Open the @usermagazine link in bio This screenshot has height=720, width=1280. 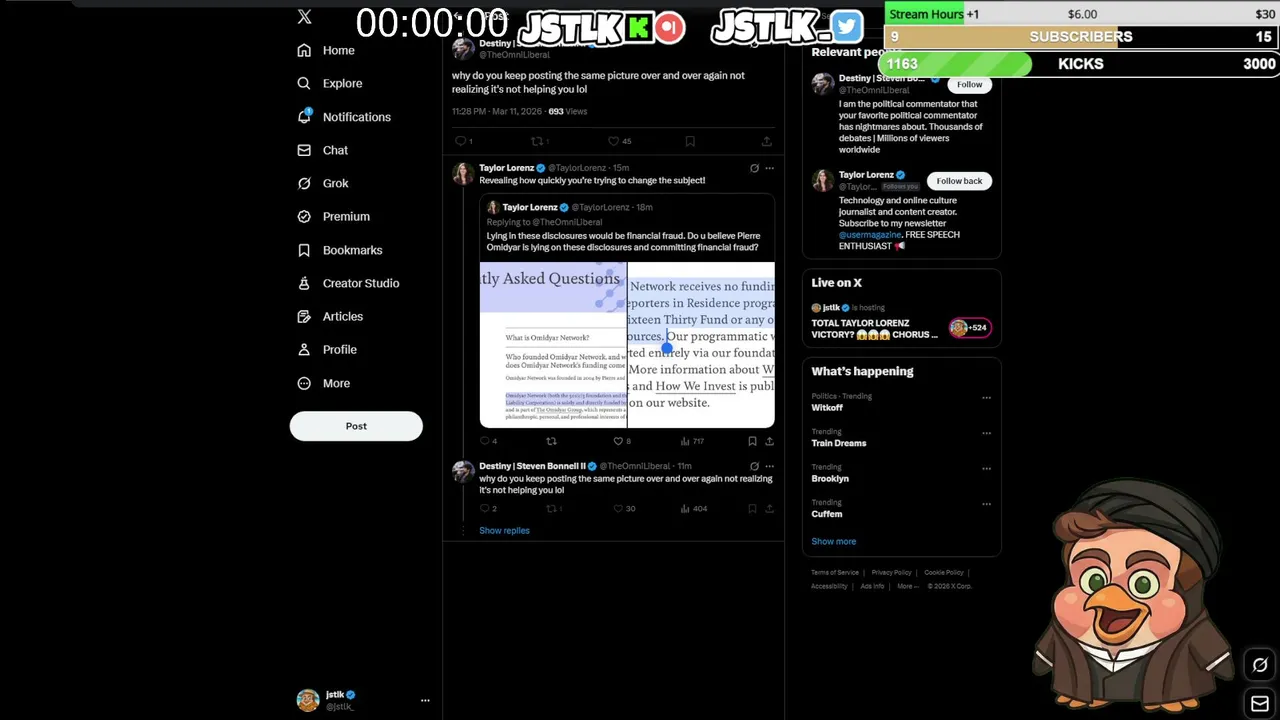tap(870, 235)
